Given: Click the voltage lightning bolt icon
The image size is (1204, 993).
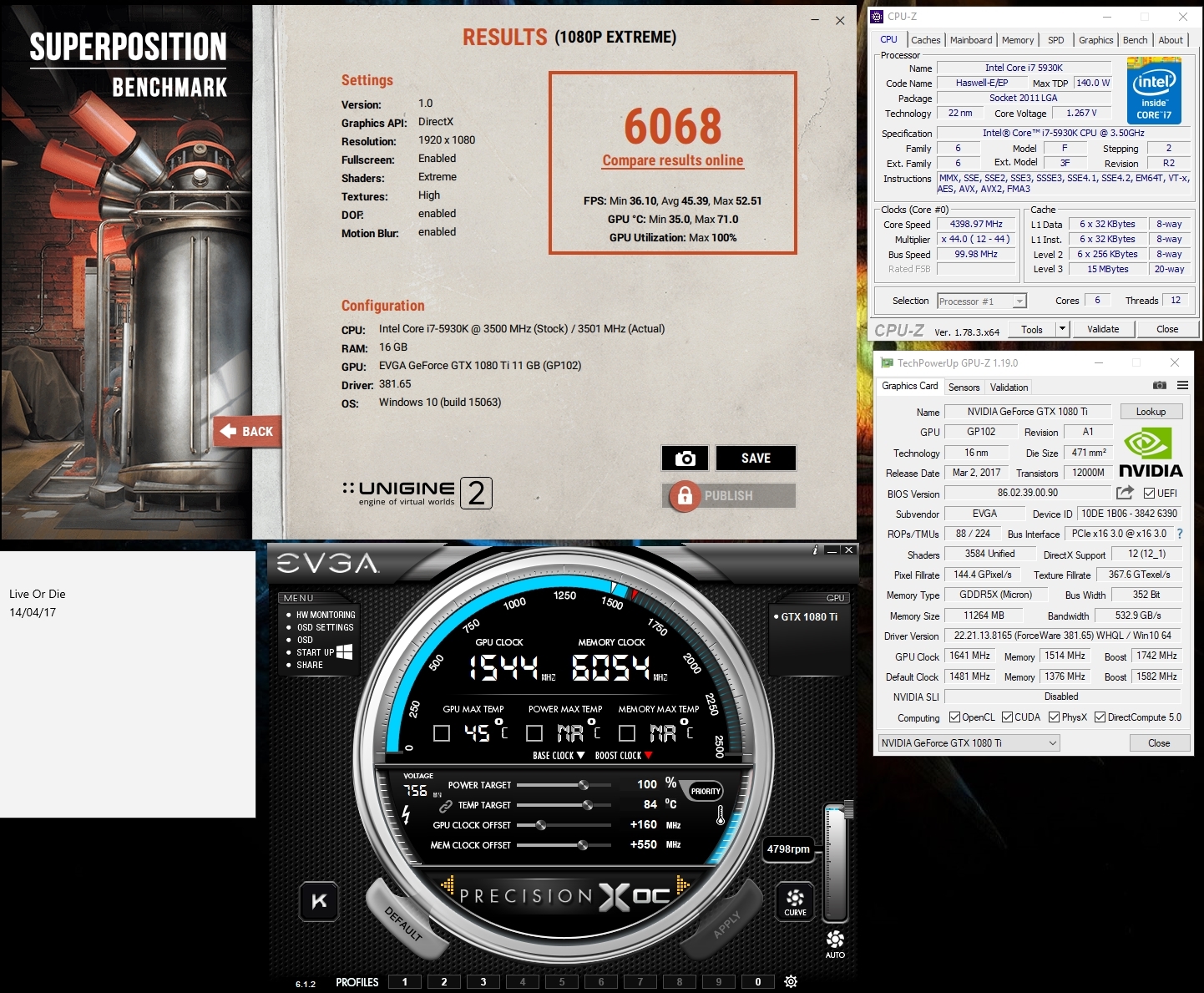Looking at the screenshot, I should point(406,814).
